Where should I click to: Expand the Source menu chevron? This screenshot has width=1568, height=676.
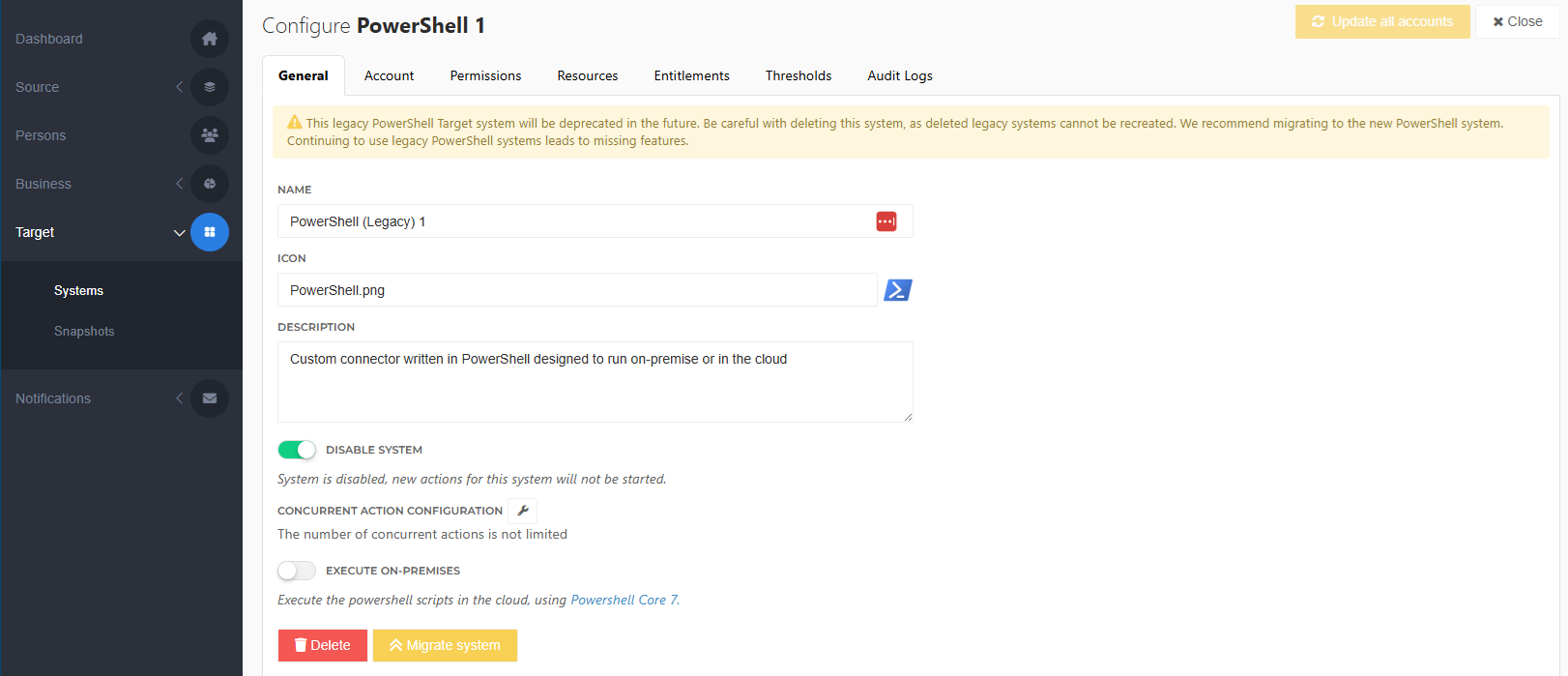click(179, 87)
